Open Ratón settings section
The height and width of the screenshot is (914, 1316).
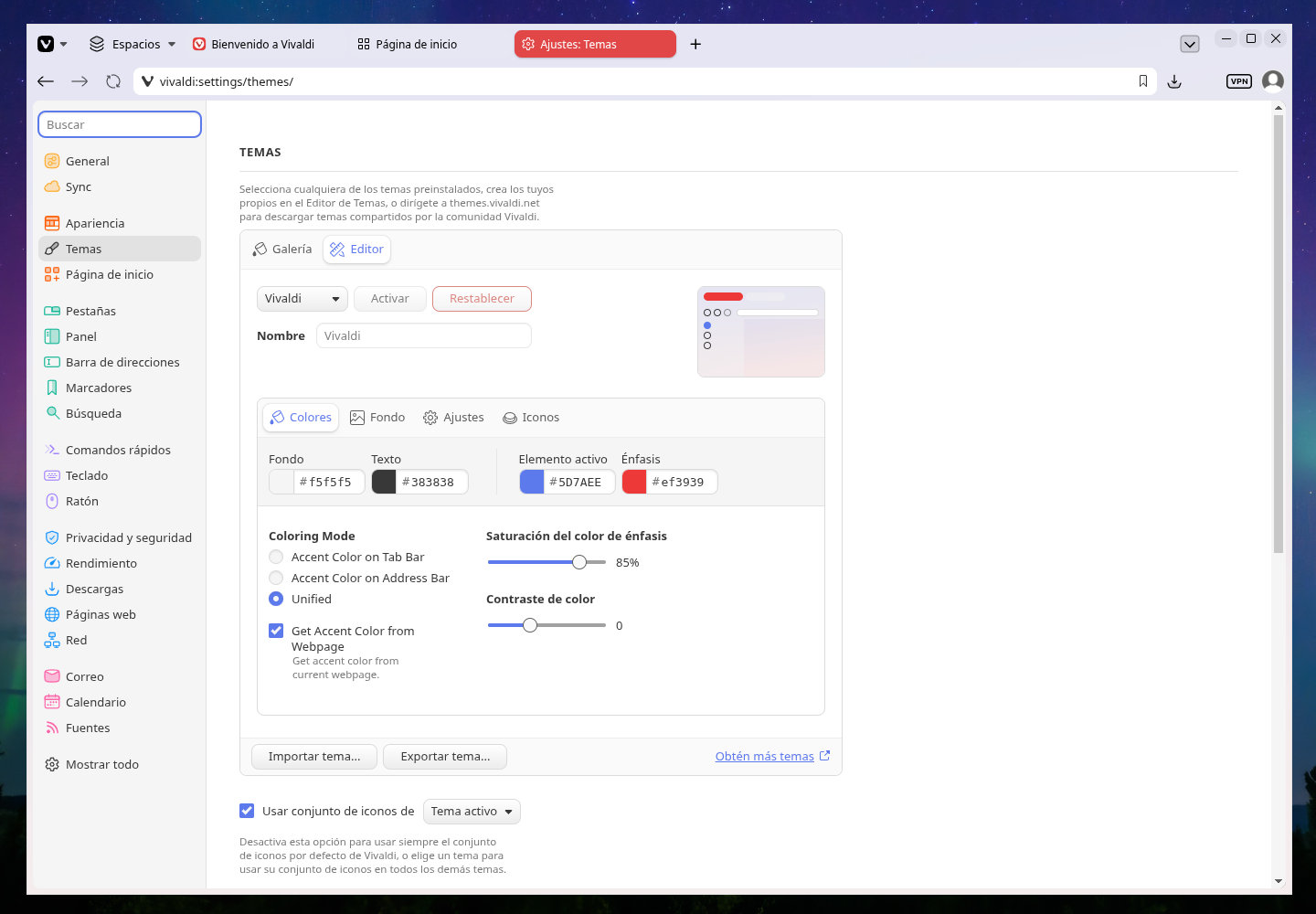tap(120, 501)
